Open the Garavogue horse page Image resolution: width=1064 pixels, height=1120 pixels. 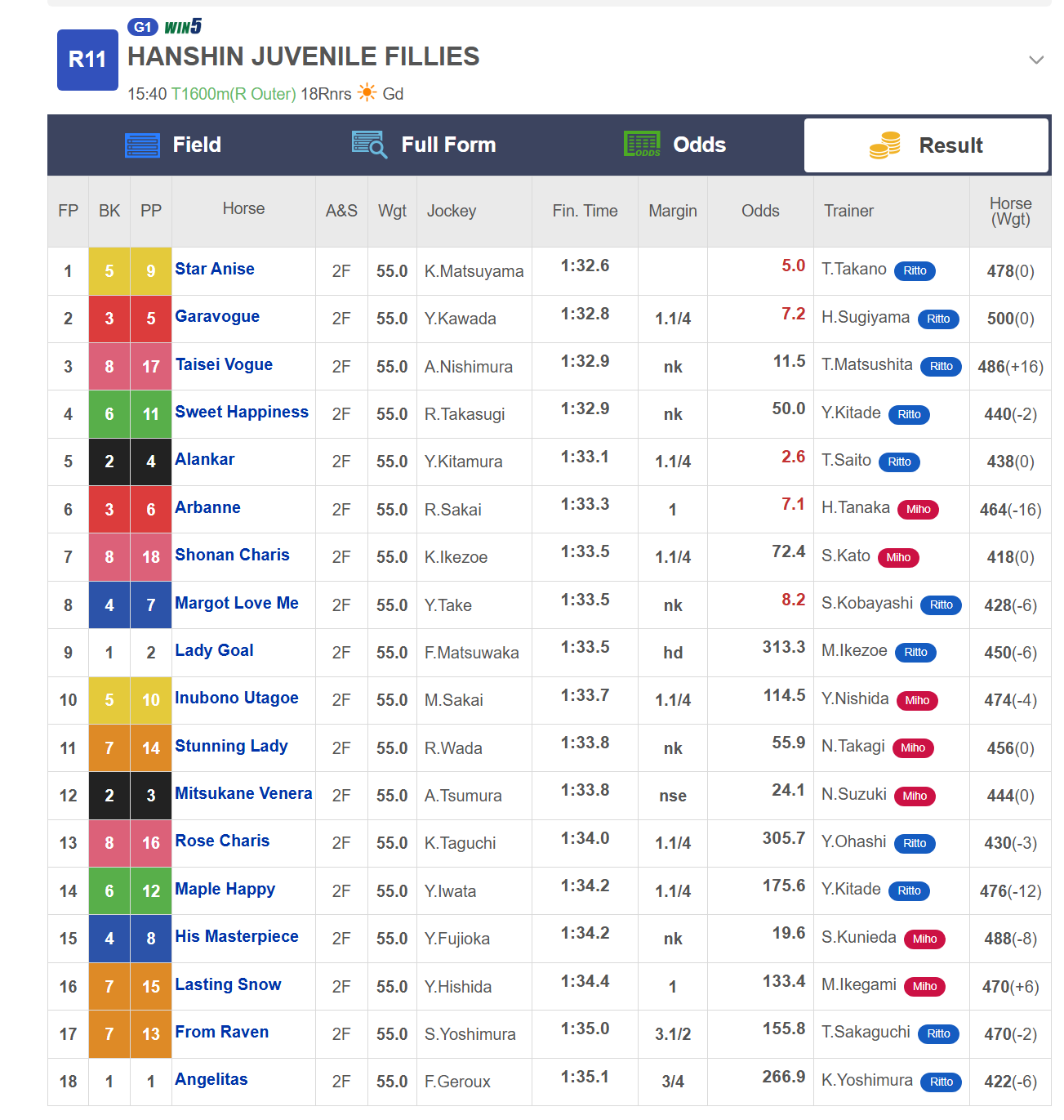pyautogui.click(x=217, y=316)
